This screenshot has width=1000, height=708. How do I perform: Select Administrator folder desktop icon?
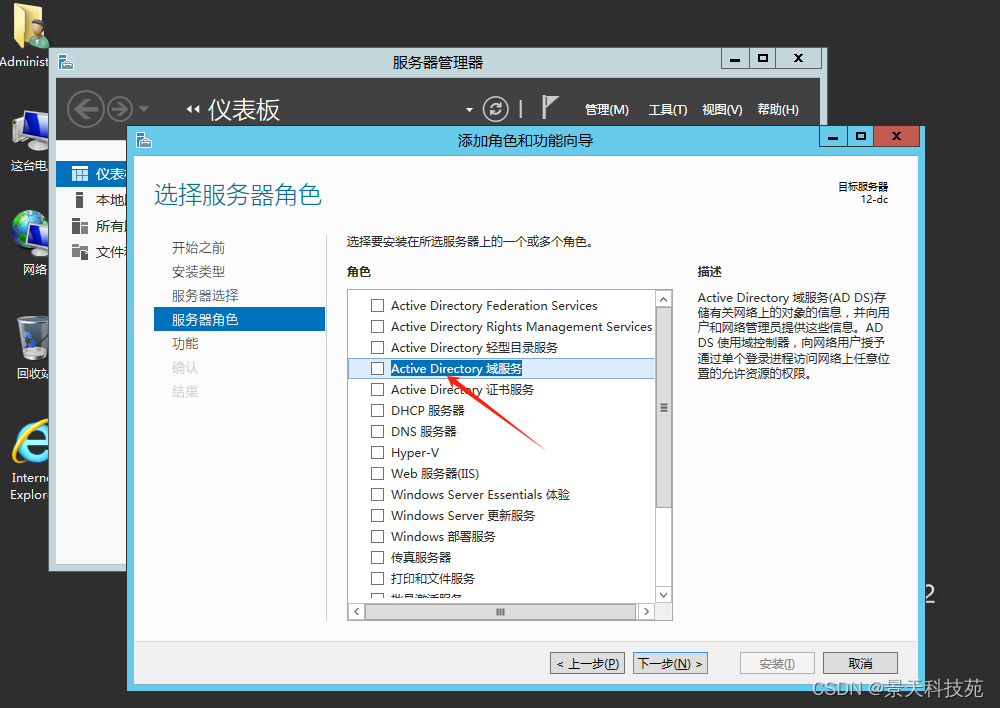pos(29,26)
